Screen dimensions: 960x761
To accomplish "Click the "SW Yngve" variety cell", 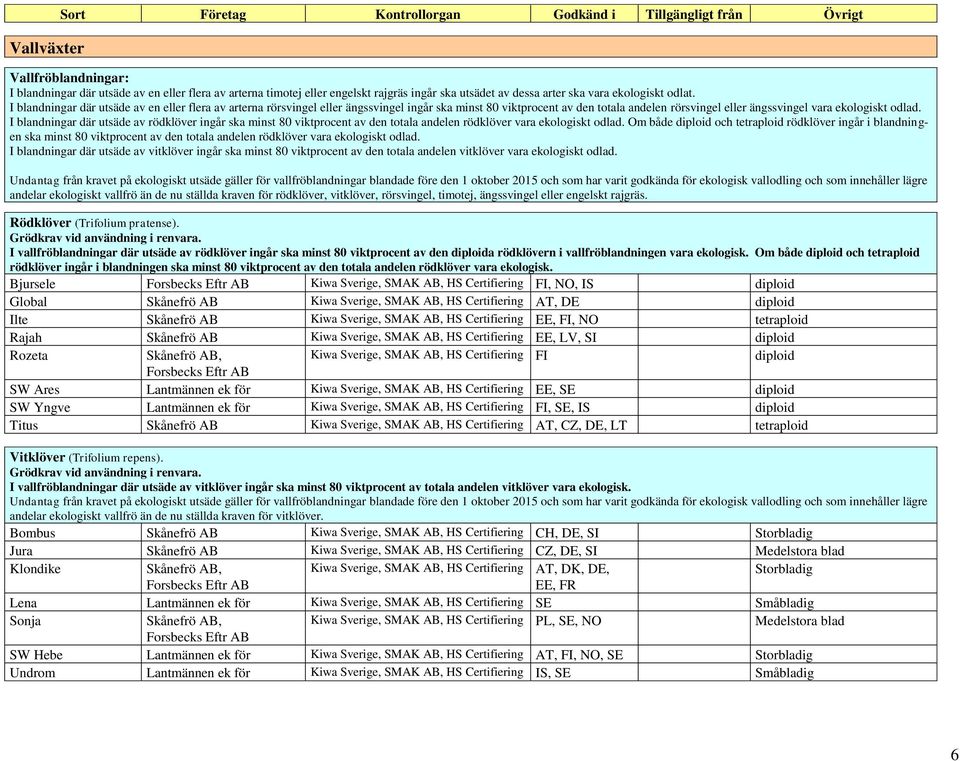I will pyautogui.click(x=73, y=407).
